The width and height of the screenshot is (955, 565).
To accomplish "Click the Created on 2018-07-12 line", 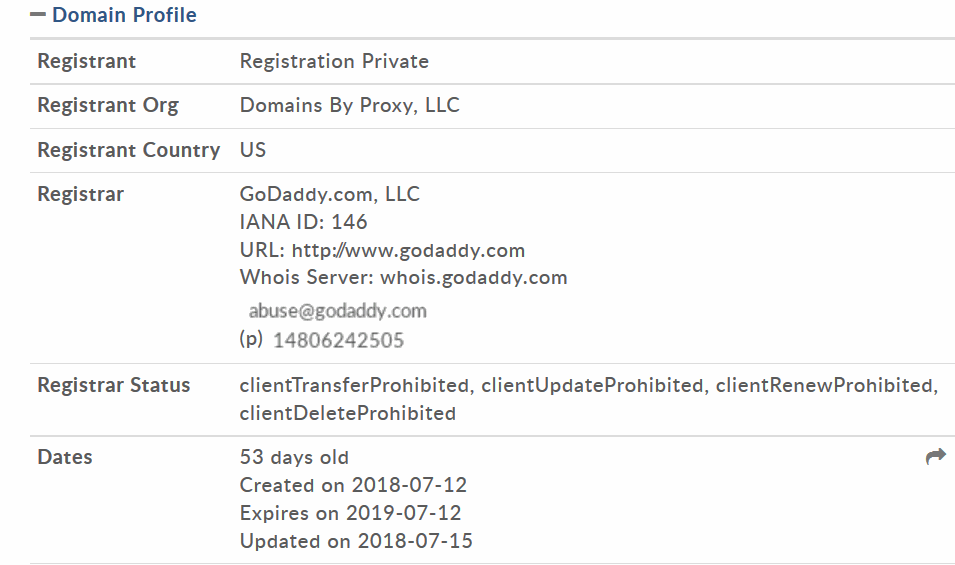I will 353,485.
